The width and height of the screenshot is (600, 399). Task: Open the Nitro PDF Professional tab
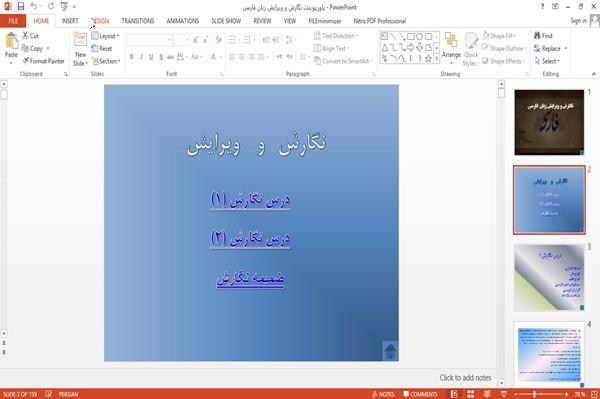pos(379,21)
